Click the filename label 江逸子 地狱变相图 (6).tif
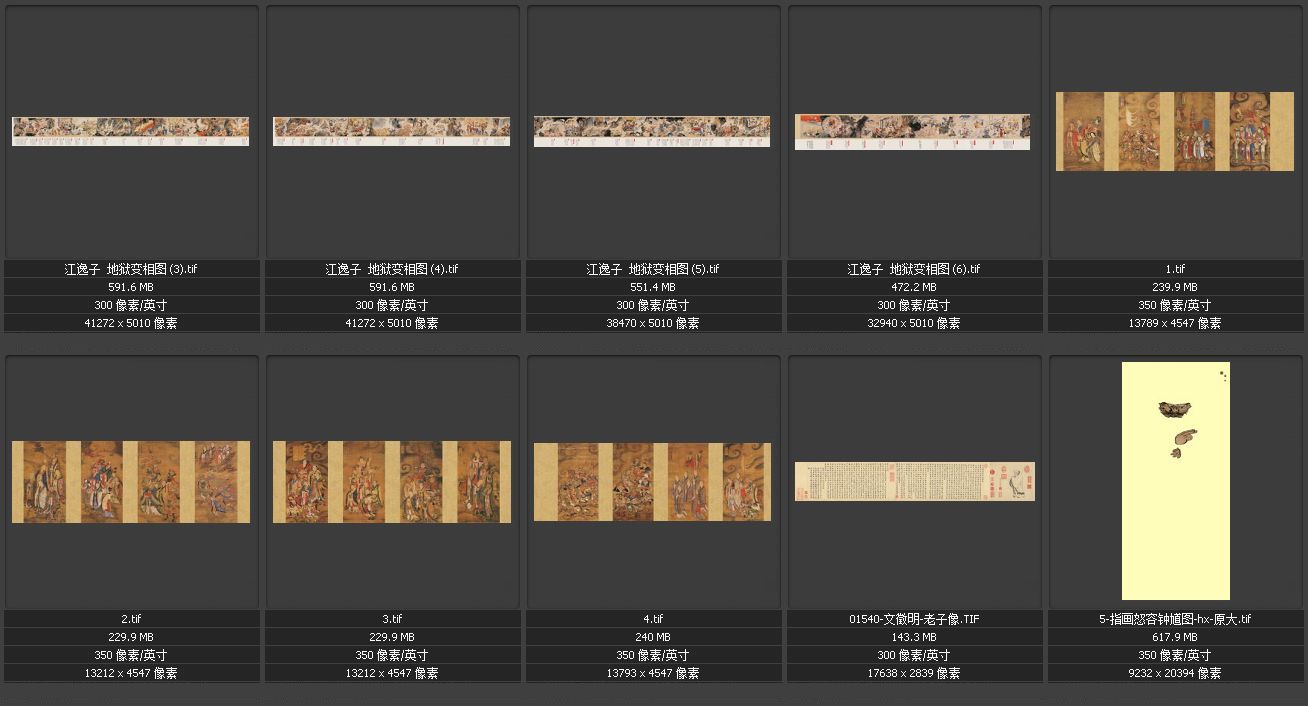The width and height of the screenshot is (1308, 706). click(x=914, y=269)
